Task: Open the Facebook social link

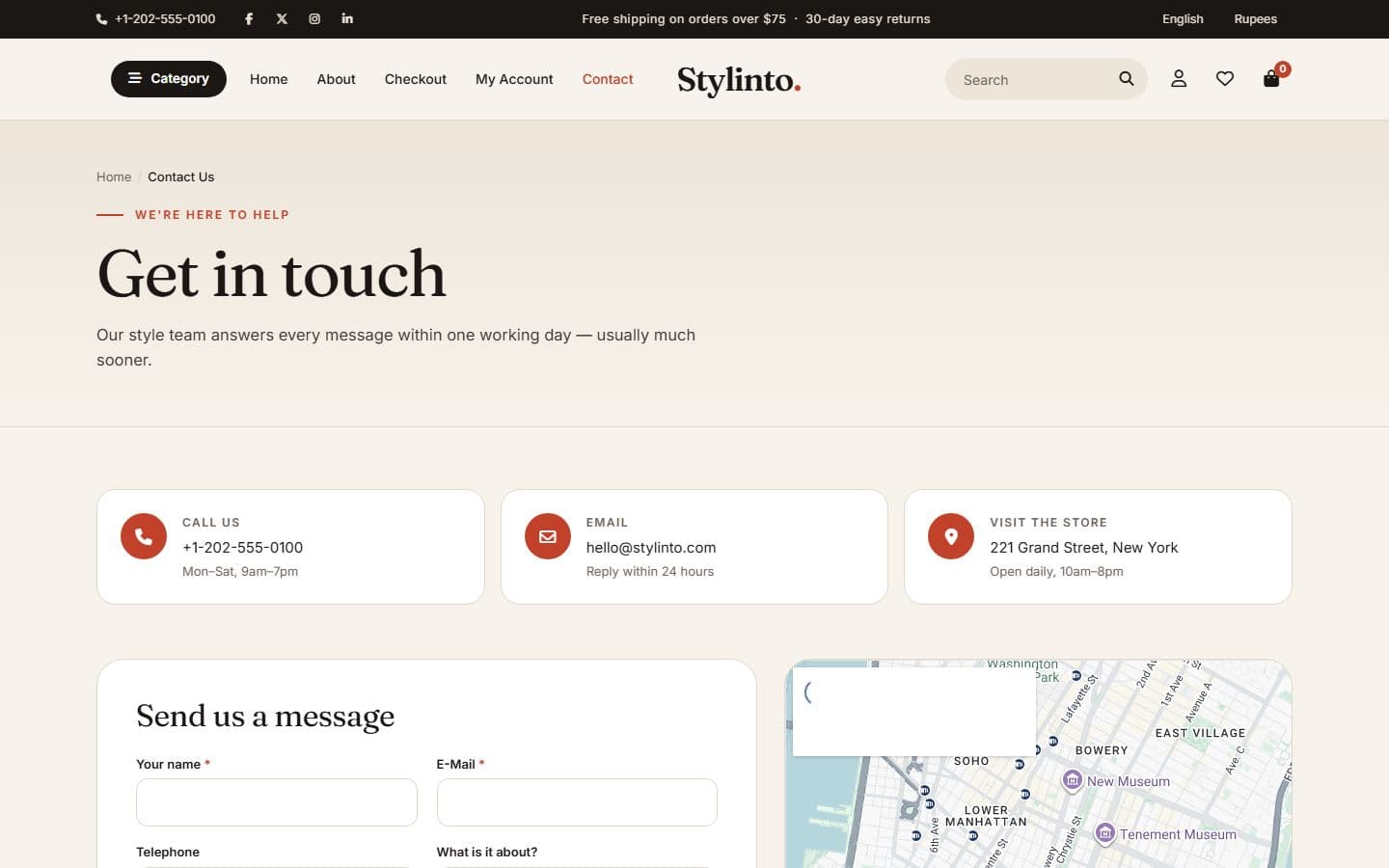Action: coord(249,18)
